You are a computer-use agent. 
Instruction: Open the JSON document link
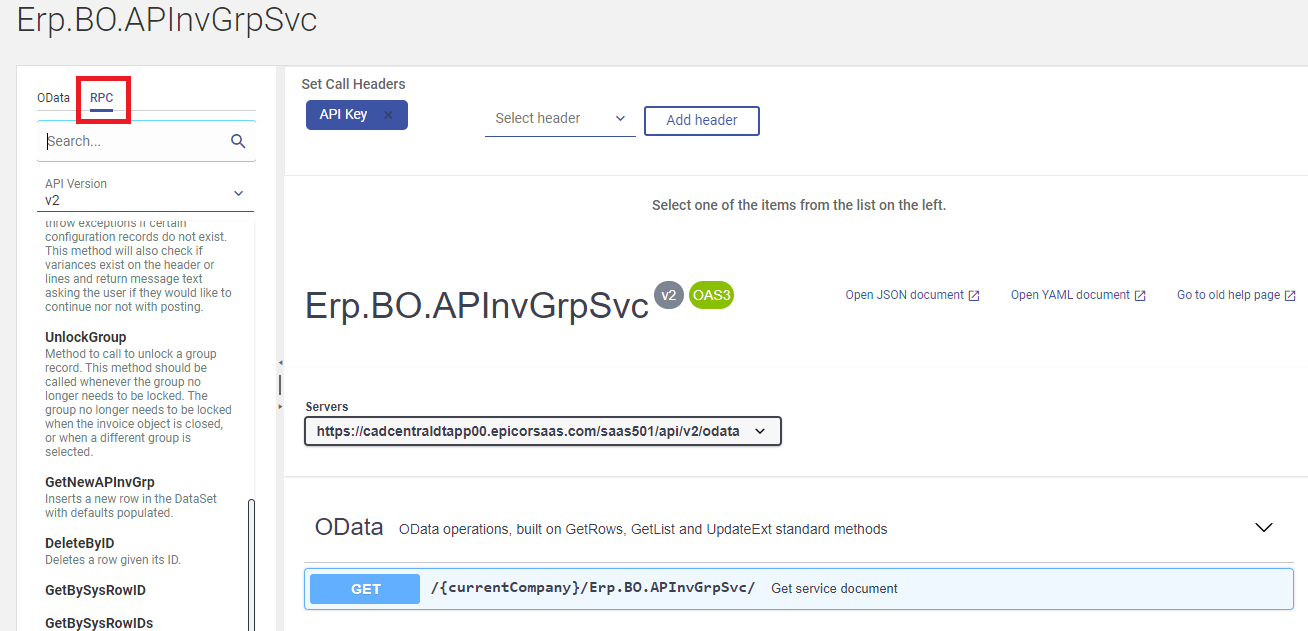click(905, 295)
